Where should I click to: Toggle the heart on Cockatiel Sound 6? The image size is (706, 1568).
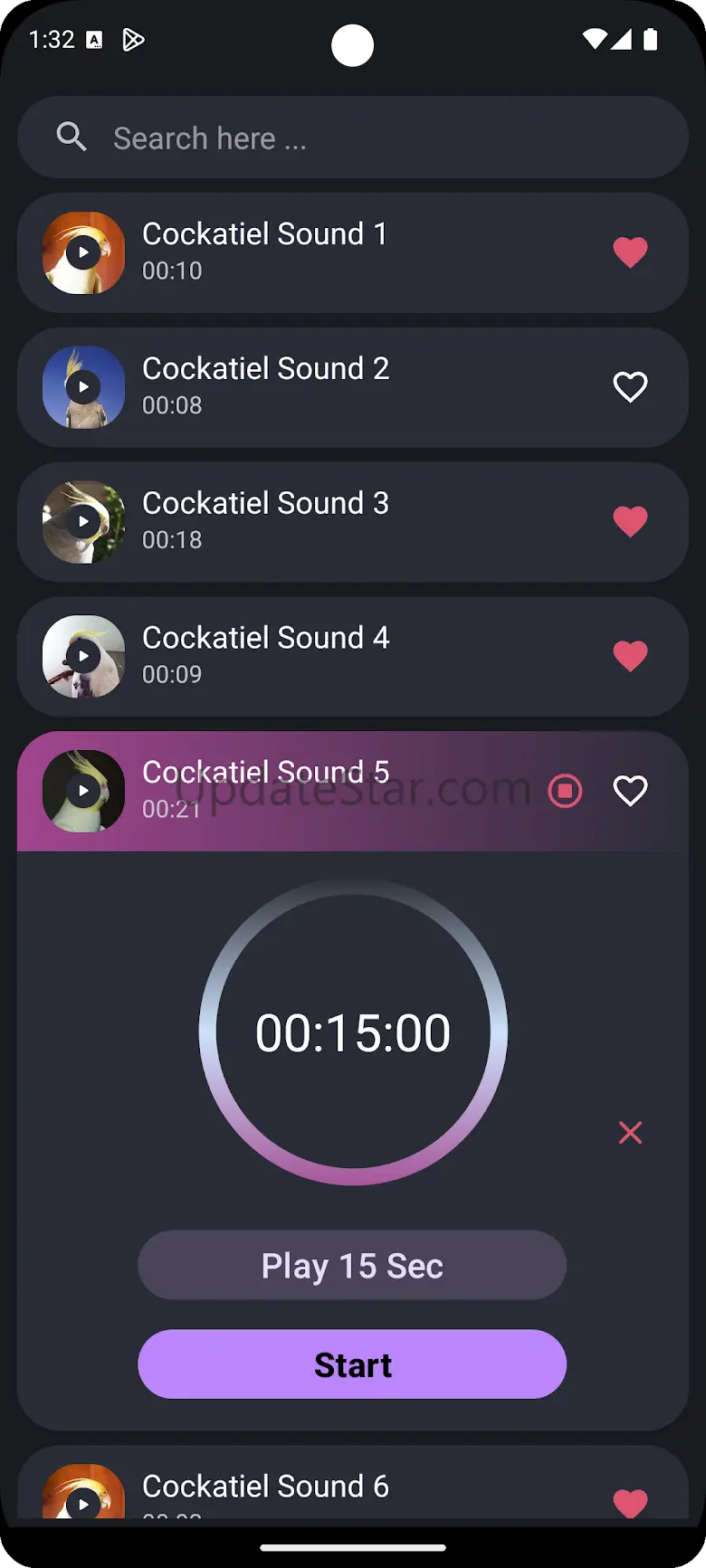pyautogui.click(x=630, y=1503)
